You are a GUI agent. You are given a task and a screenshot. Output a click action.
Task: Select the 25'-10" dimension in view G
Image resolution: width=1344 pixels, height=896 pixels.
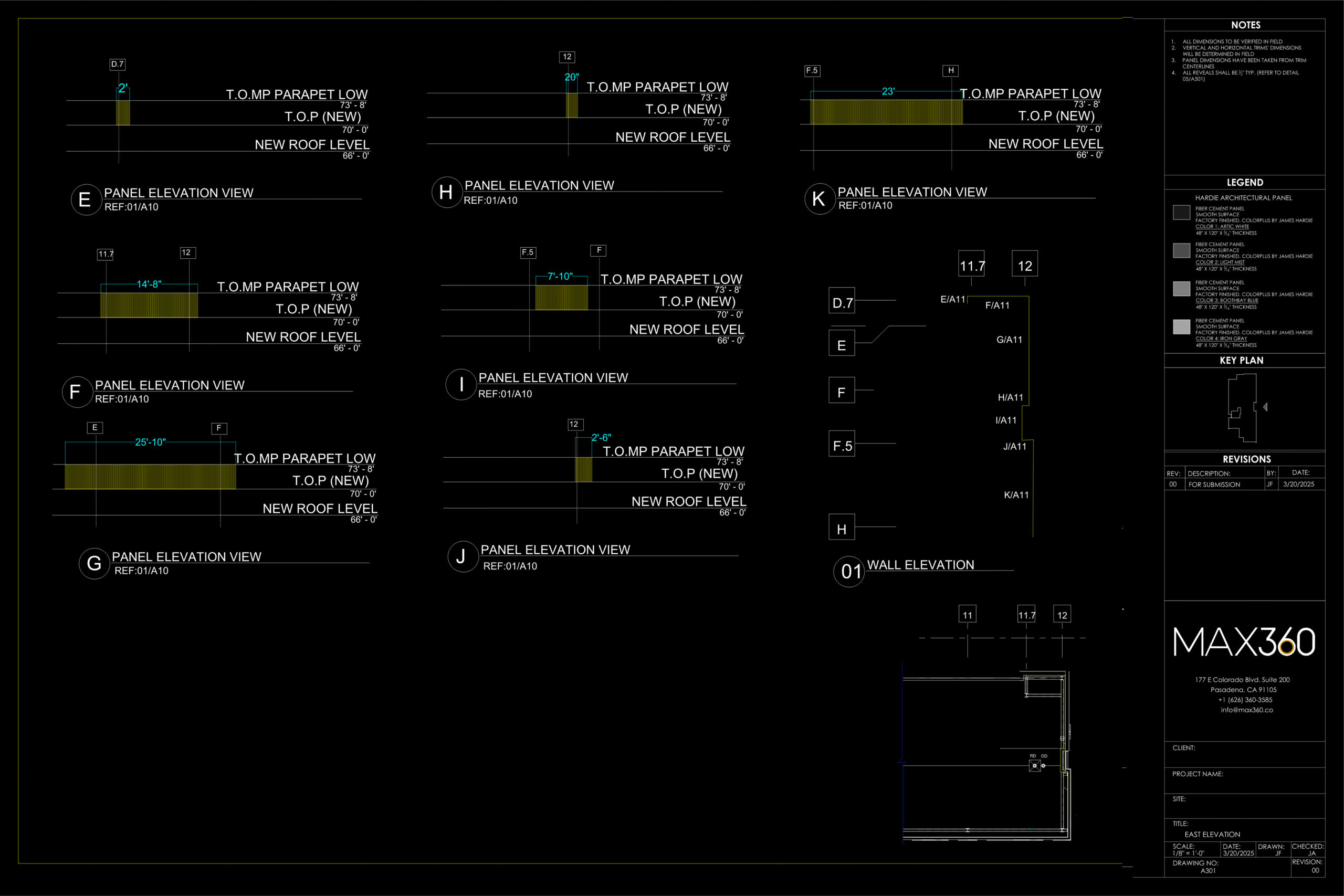[x=150, y=442]
